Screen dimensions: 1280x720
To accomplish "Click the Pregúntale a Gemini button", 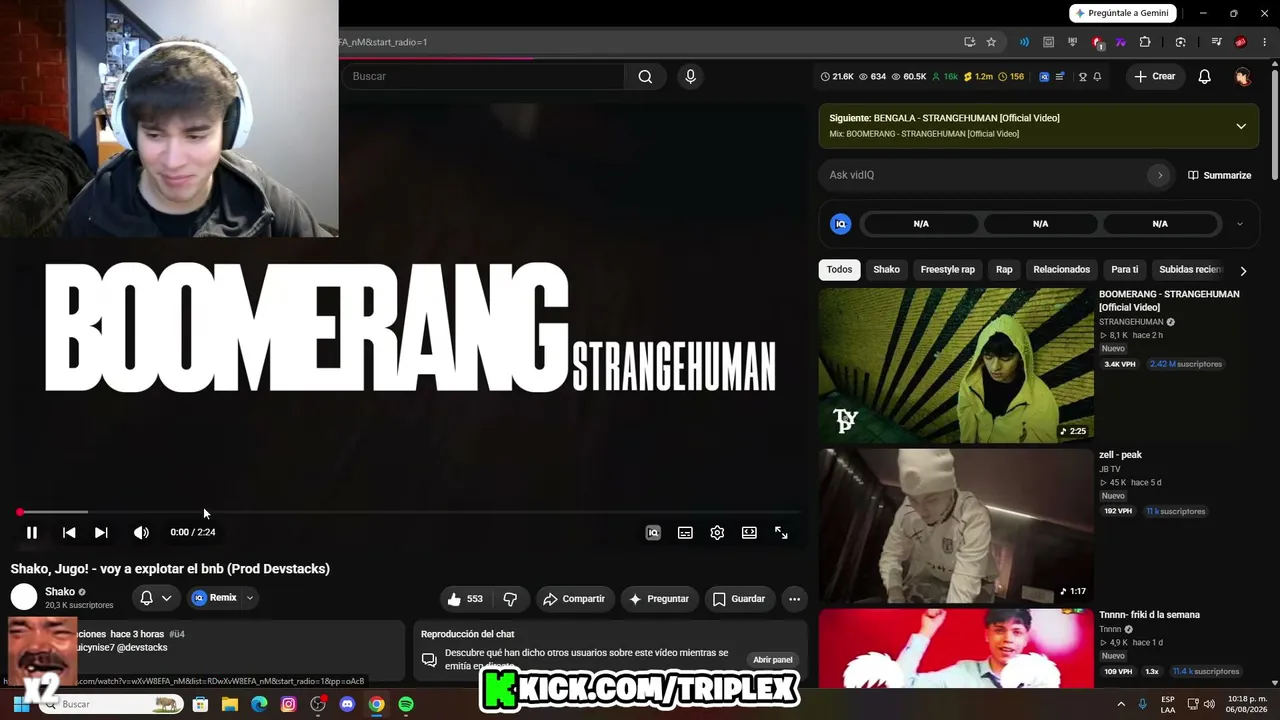I will pos(1123,13).
